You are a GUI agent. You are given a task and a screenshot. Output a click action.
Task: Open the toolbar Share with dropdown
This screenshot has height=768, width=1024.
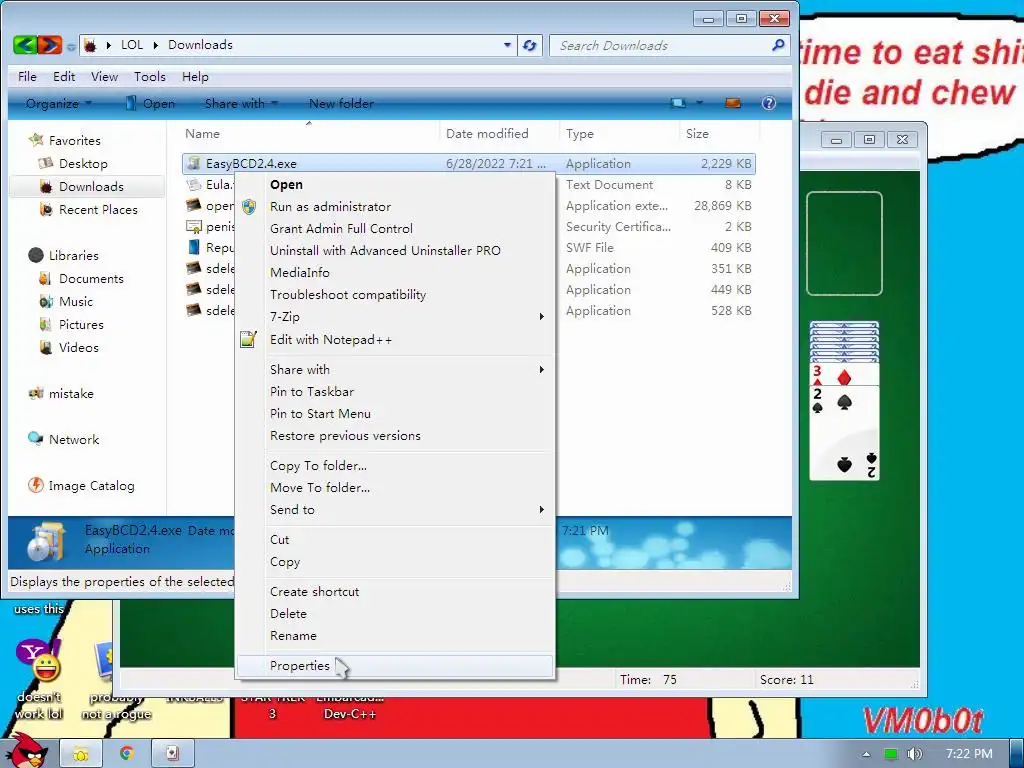pyautogui.click(x=242, y=103)
